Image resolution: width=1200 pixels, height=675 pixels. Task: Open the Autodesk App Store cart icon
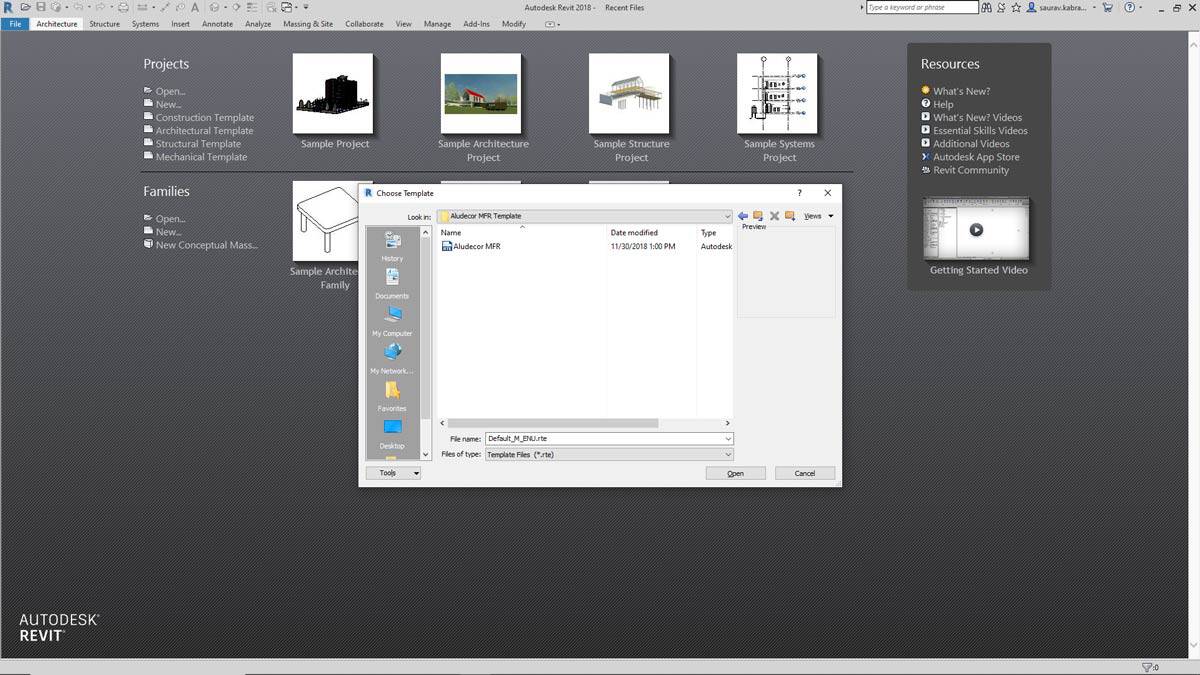pyautogui.click(x=1107, y=7)
